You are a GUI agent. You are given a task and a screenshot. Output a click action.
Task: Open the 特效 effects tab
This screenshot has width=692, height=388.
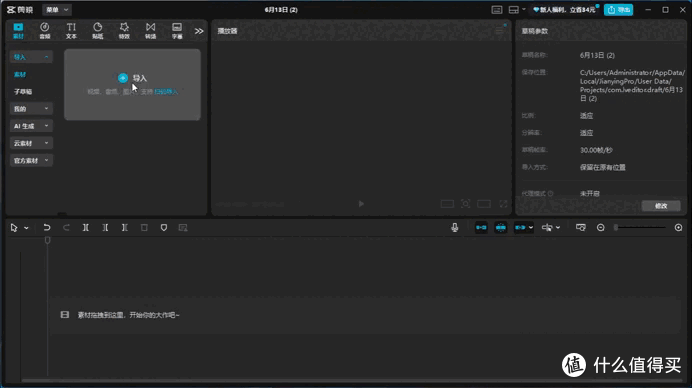(x=124, y=31)
